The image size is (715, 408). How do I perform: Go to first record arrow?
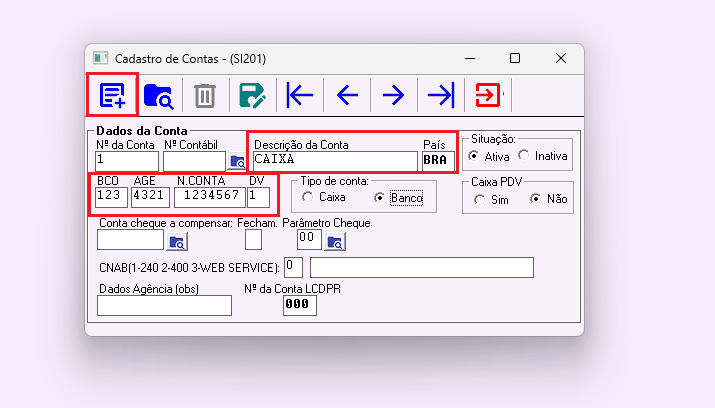[300, 95]
